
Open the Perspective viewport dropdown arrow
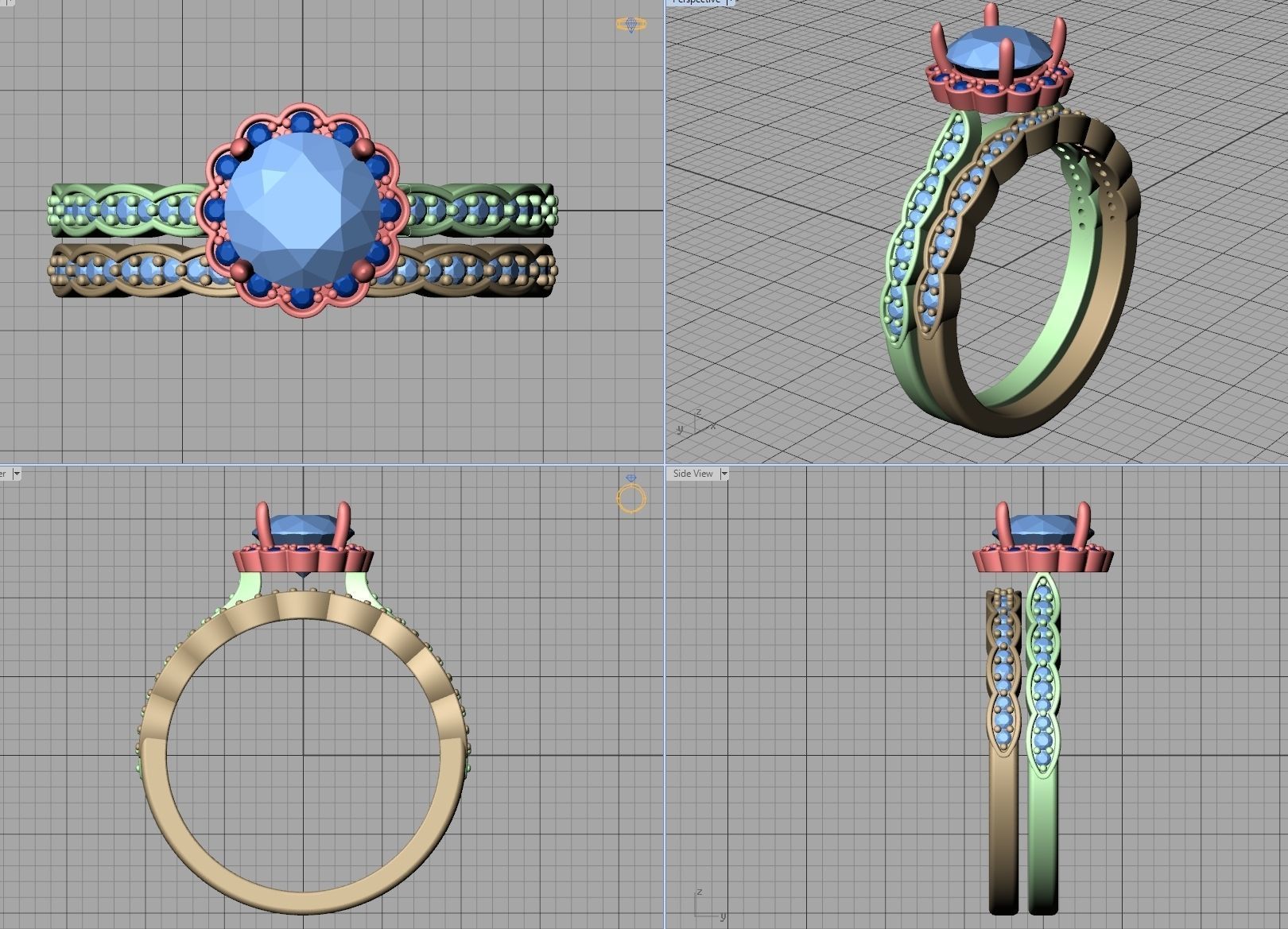pos(730,2)
